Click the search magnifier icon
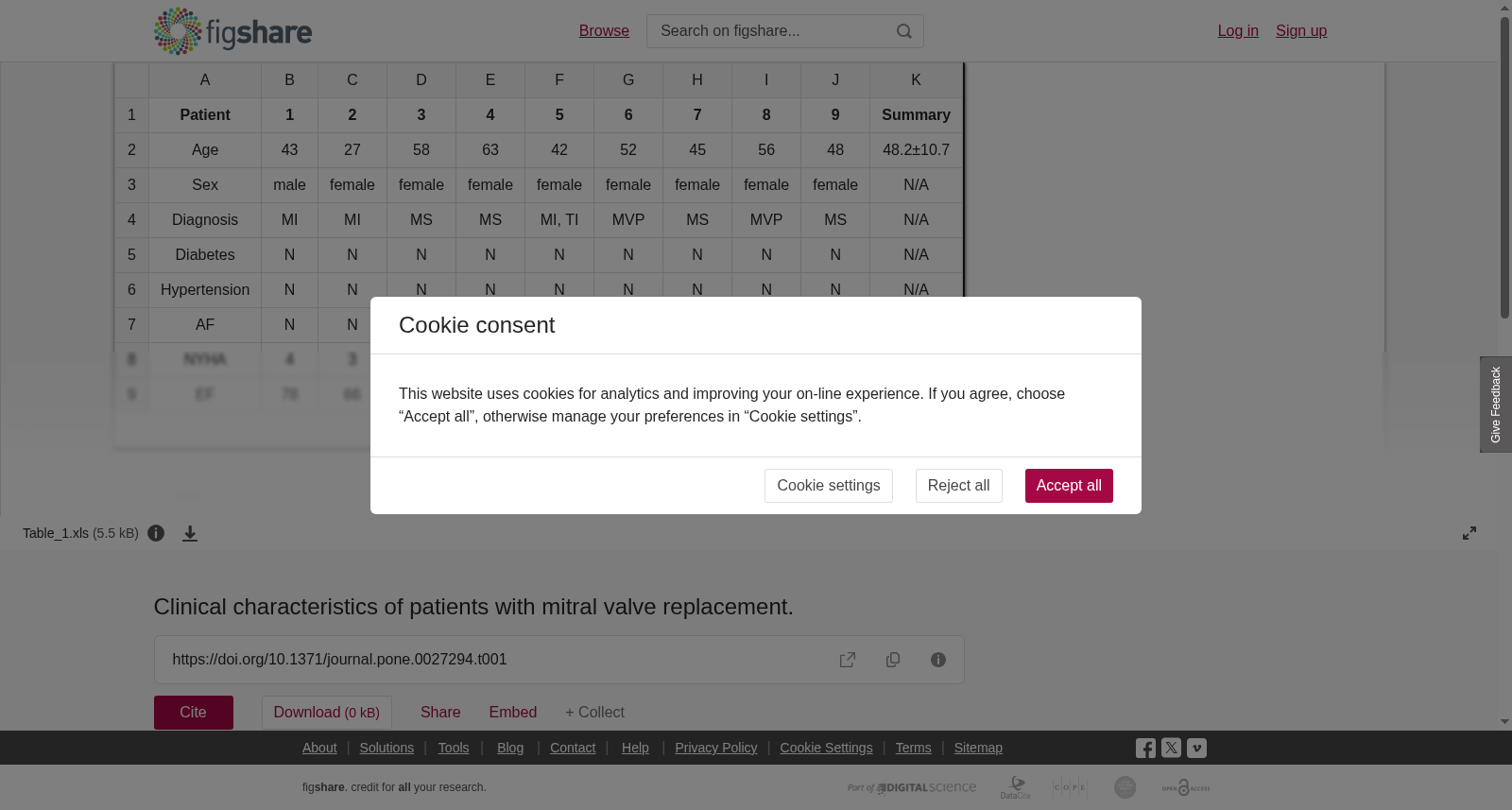Image resolution: width=1512 pixels, height=810 pixels. [904, 31]
